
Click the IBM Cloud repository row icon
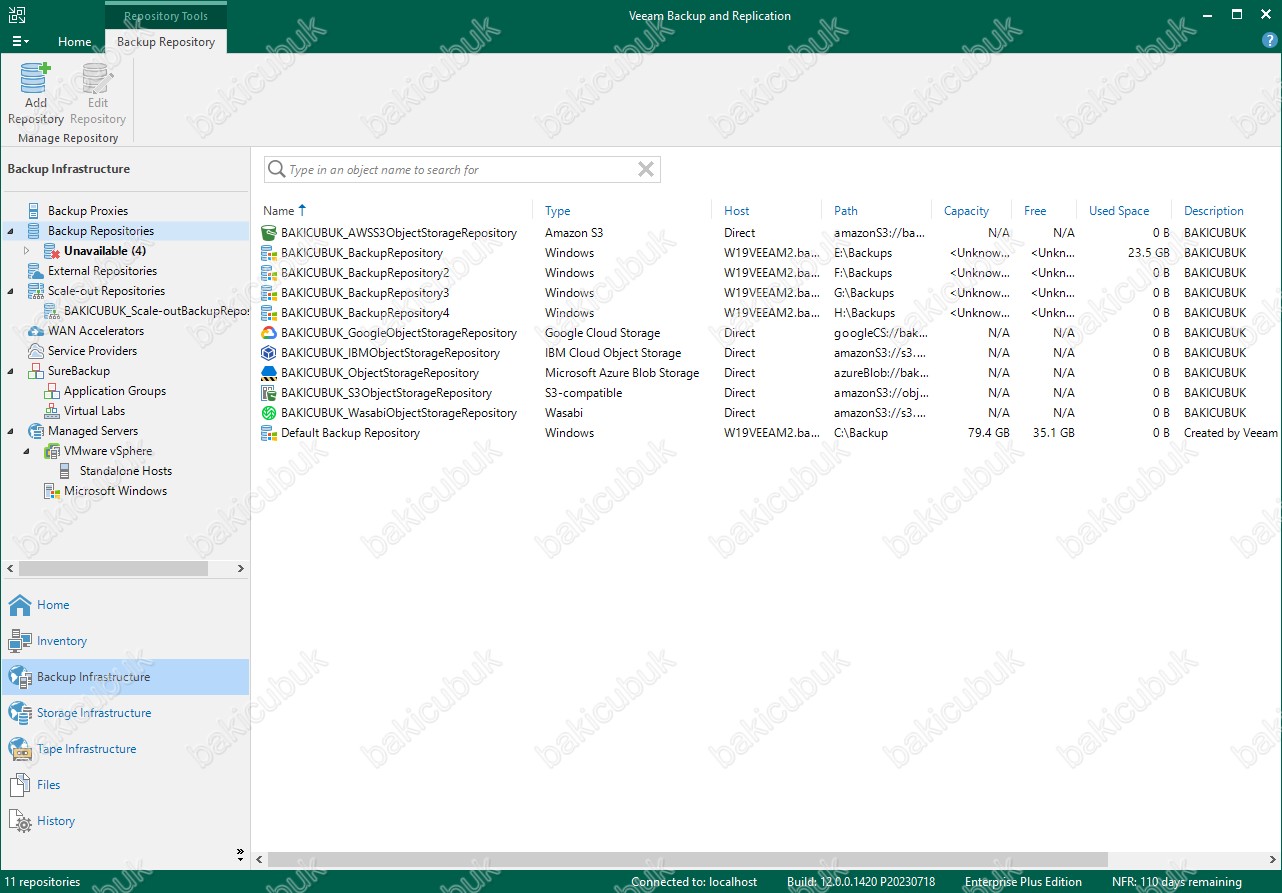pos(268,353)
